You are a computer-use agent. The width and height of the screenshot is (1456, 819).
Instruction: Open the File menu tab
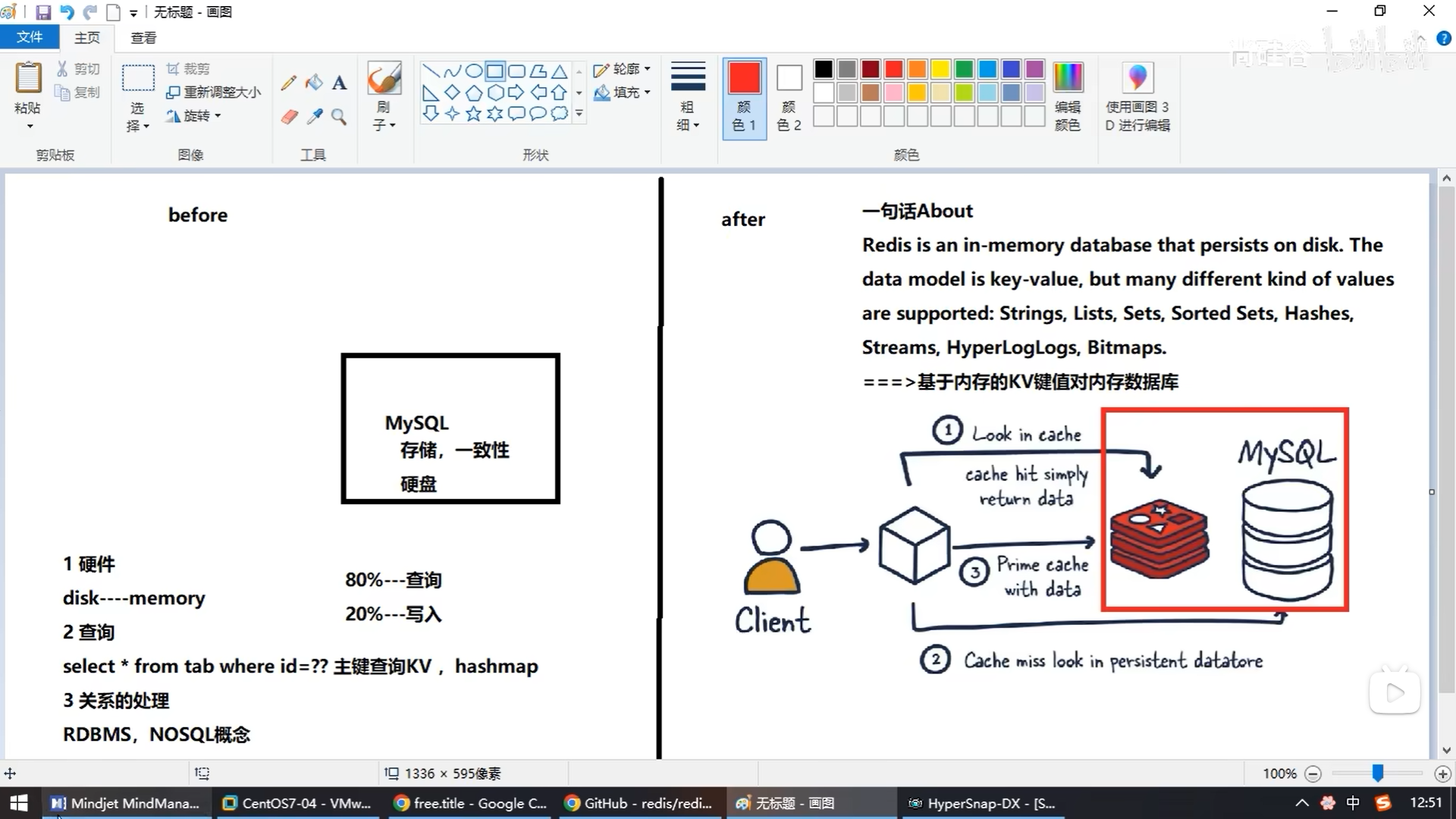[x=30, y=37]
